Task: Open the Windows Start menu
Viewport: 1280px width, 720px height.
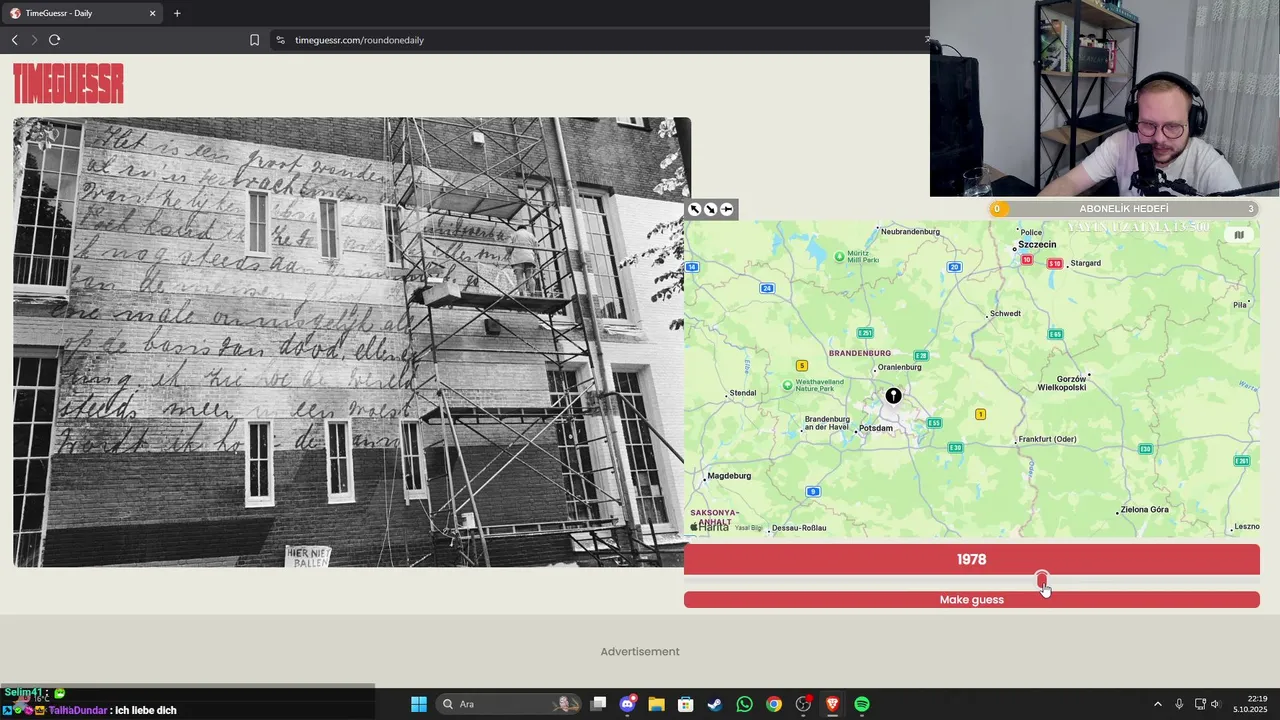Action: click(419, 704)
